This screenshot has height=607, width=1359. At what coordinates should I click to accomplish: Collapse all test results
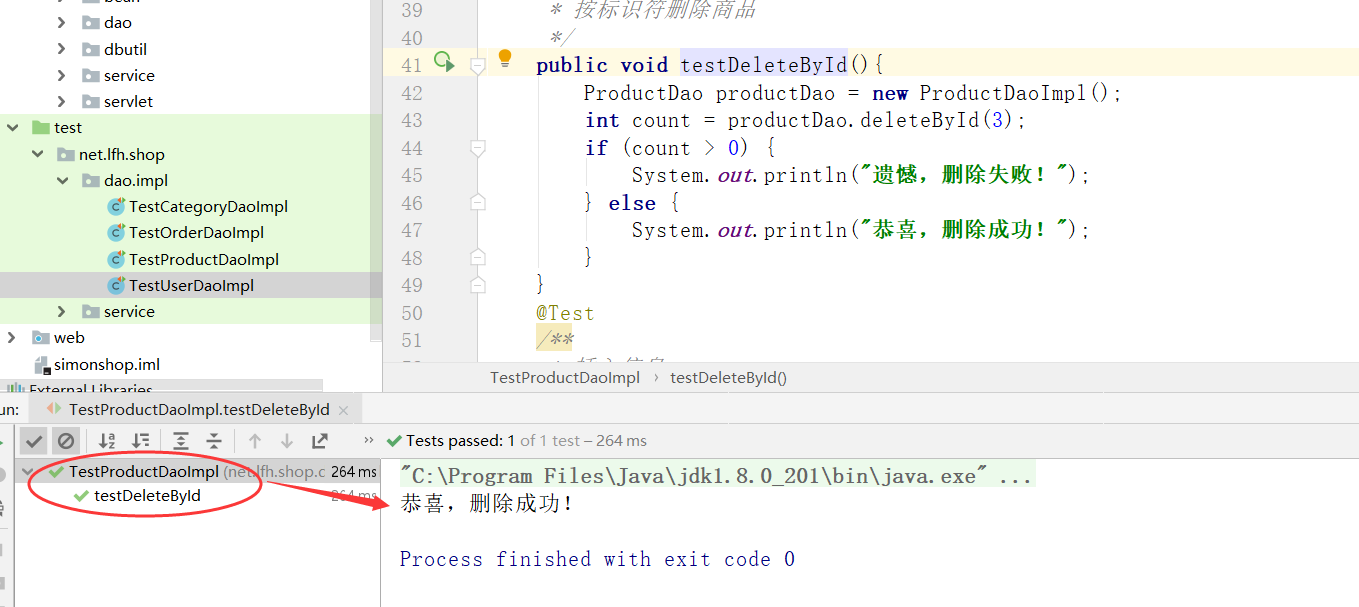214,441
